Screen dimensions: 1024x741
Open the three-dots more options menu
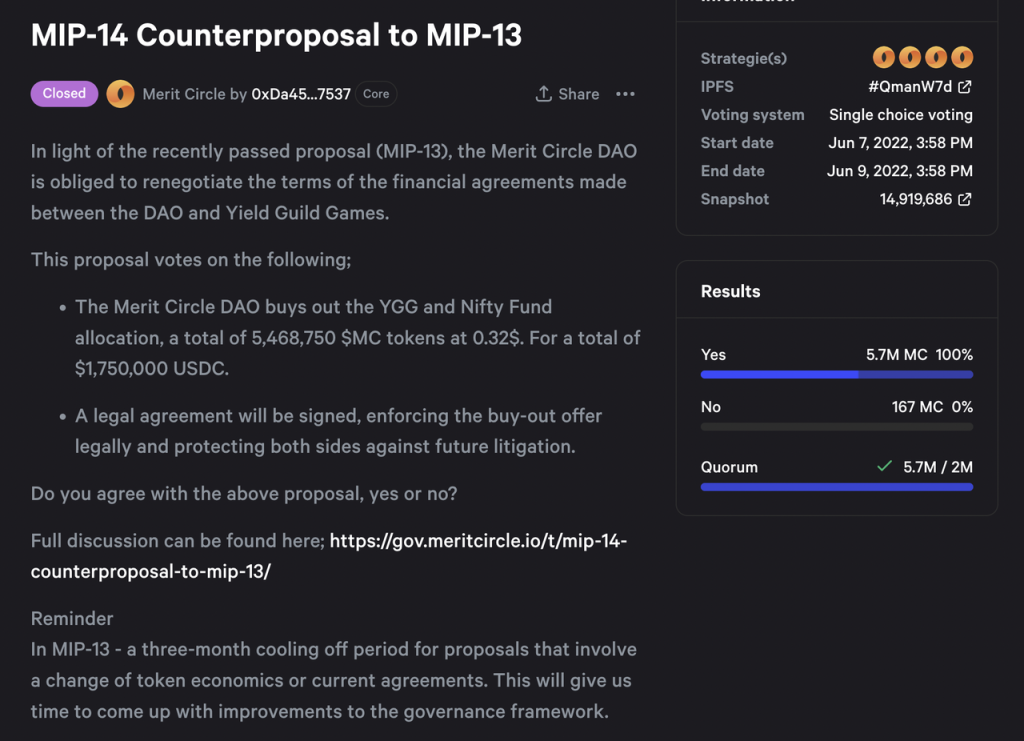[x=625, y=94]
